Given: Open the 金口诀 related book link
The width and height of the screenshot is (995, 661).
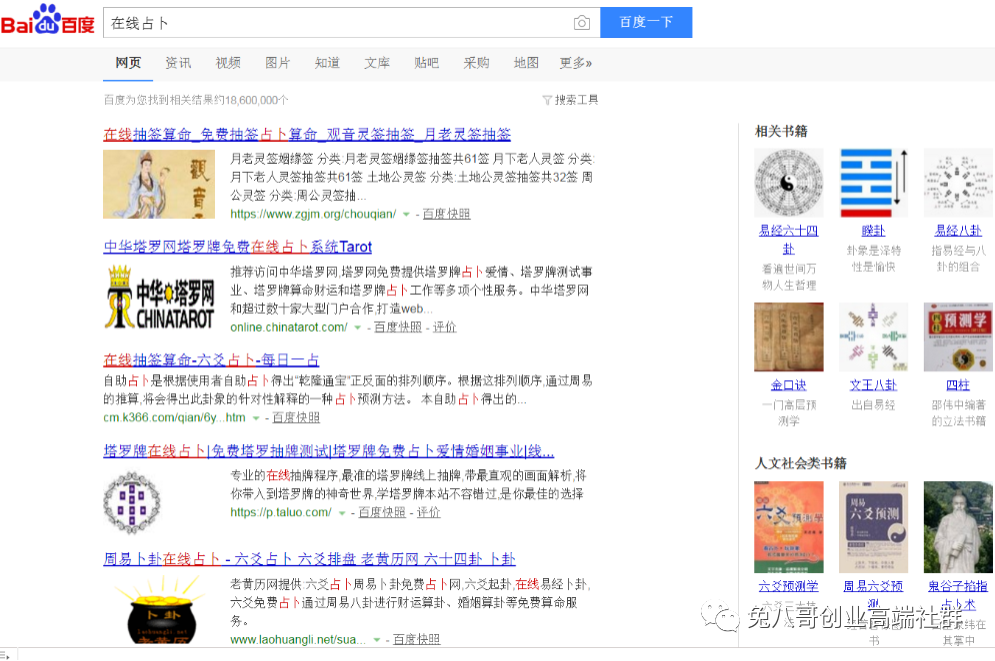Looking at the screenshot, I should pos(788,385).
